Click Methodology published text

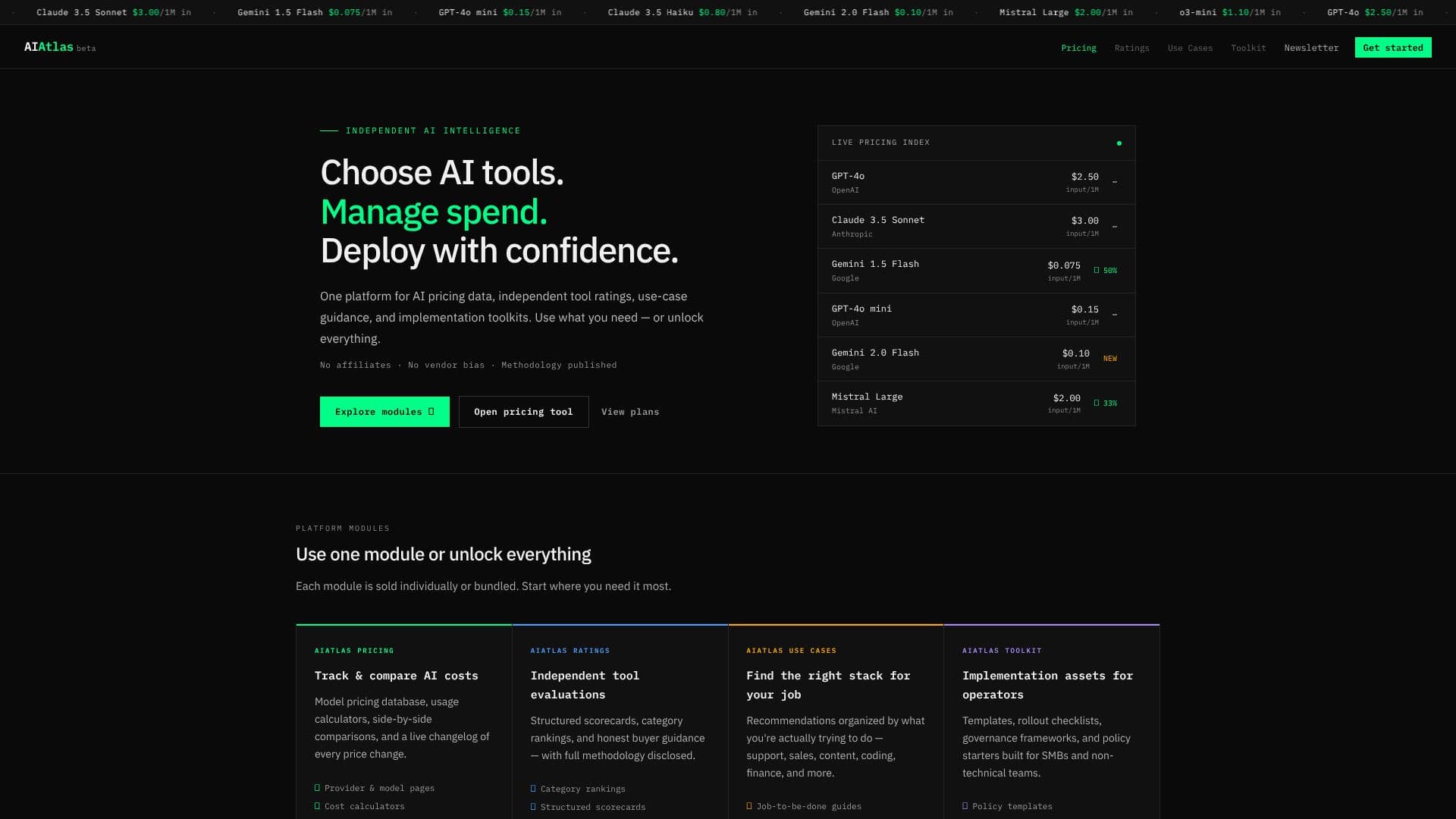559,366
